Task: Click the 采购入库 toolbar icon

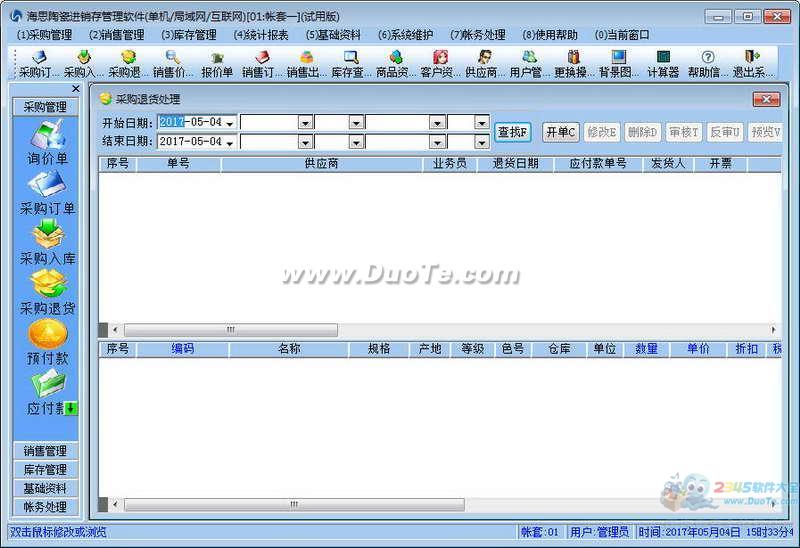Action: point(82,64)
